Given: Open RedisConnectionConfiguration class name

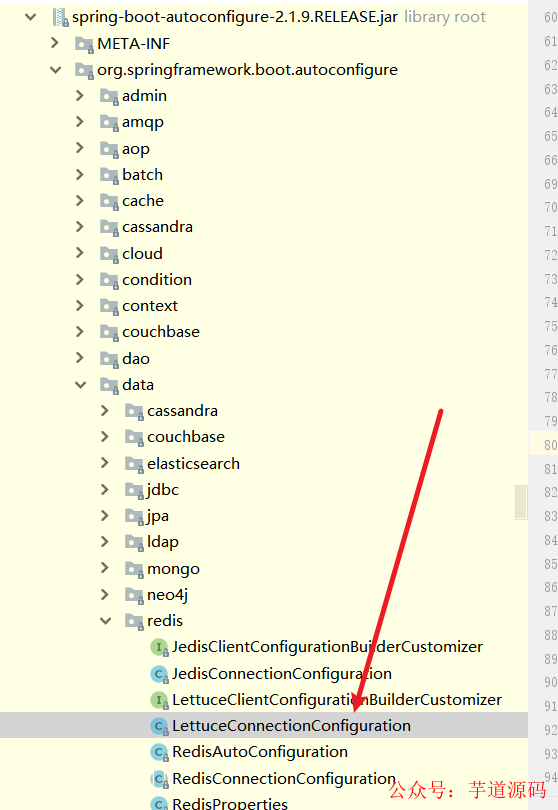Looking at the screenshot, I should tap(284, 778).
